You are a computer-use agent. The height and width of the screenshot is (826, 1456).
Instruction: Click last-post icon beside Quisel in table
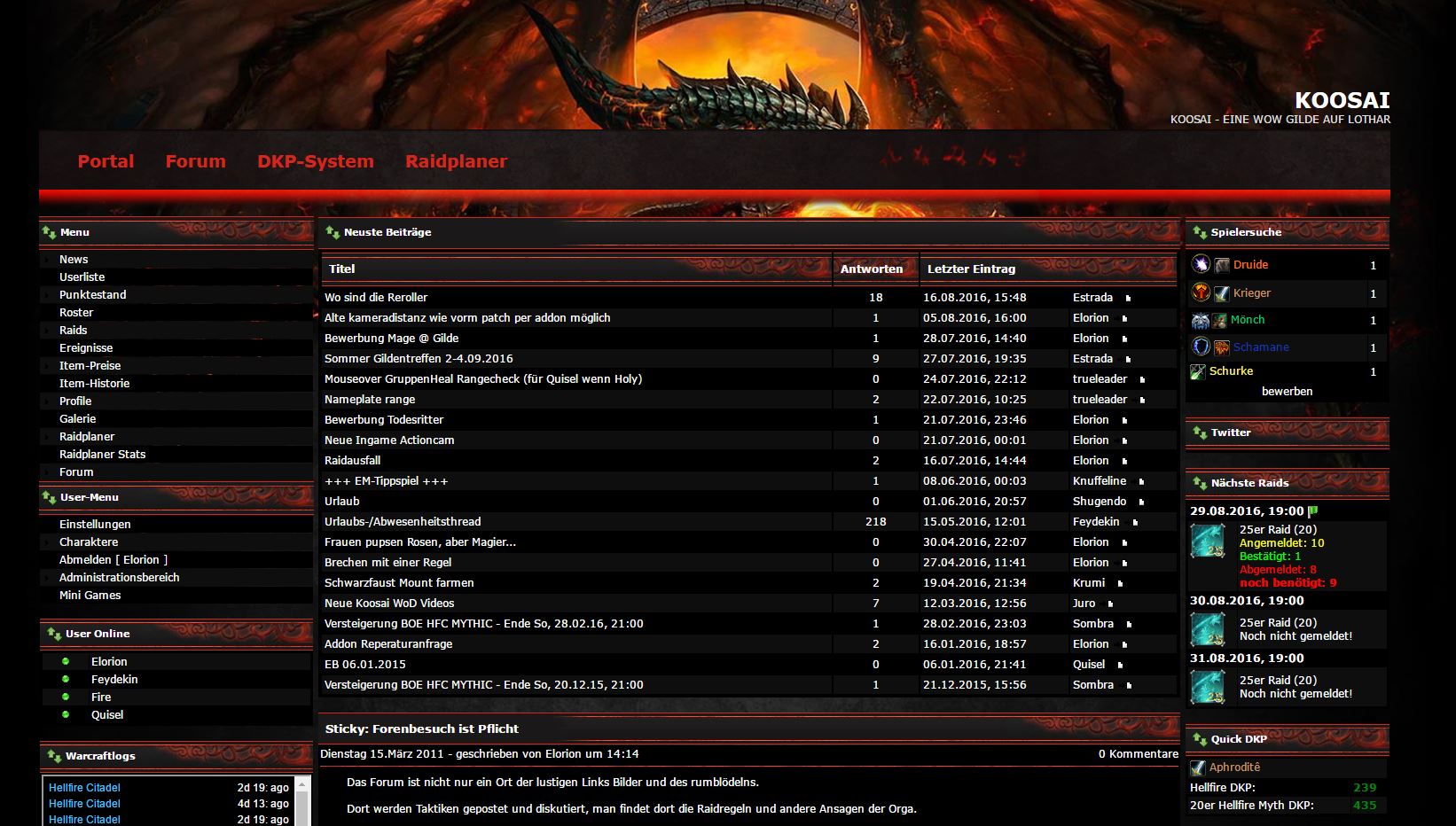click(1120, 666)
